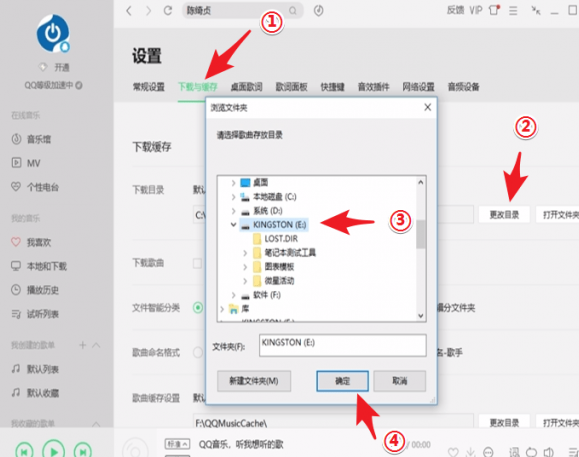Screen dimensions: 579x457
Task: Go back with the left arrow
Action: pyautogui.click(x=129, y=11)
